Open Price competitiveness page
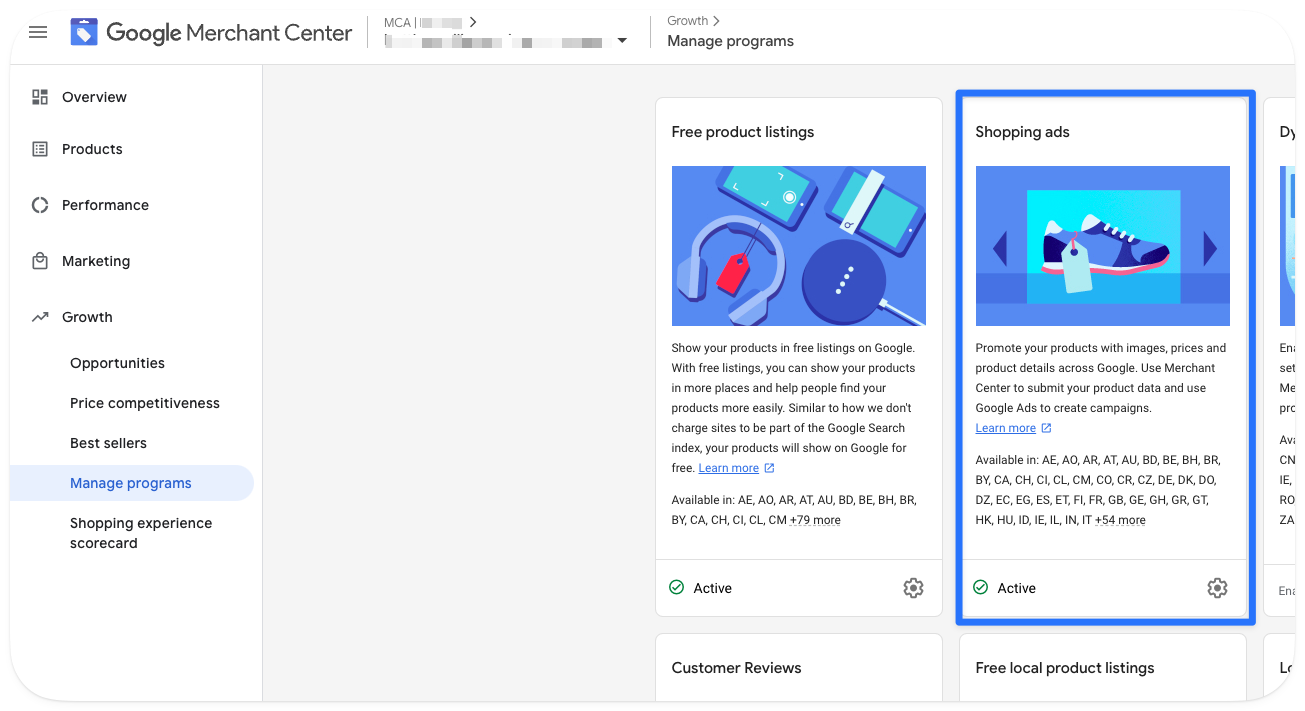 (x=145, y=403)
